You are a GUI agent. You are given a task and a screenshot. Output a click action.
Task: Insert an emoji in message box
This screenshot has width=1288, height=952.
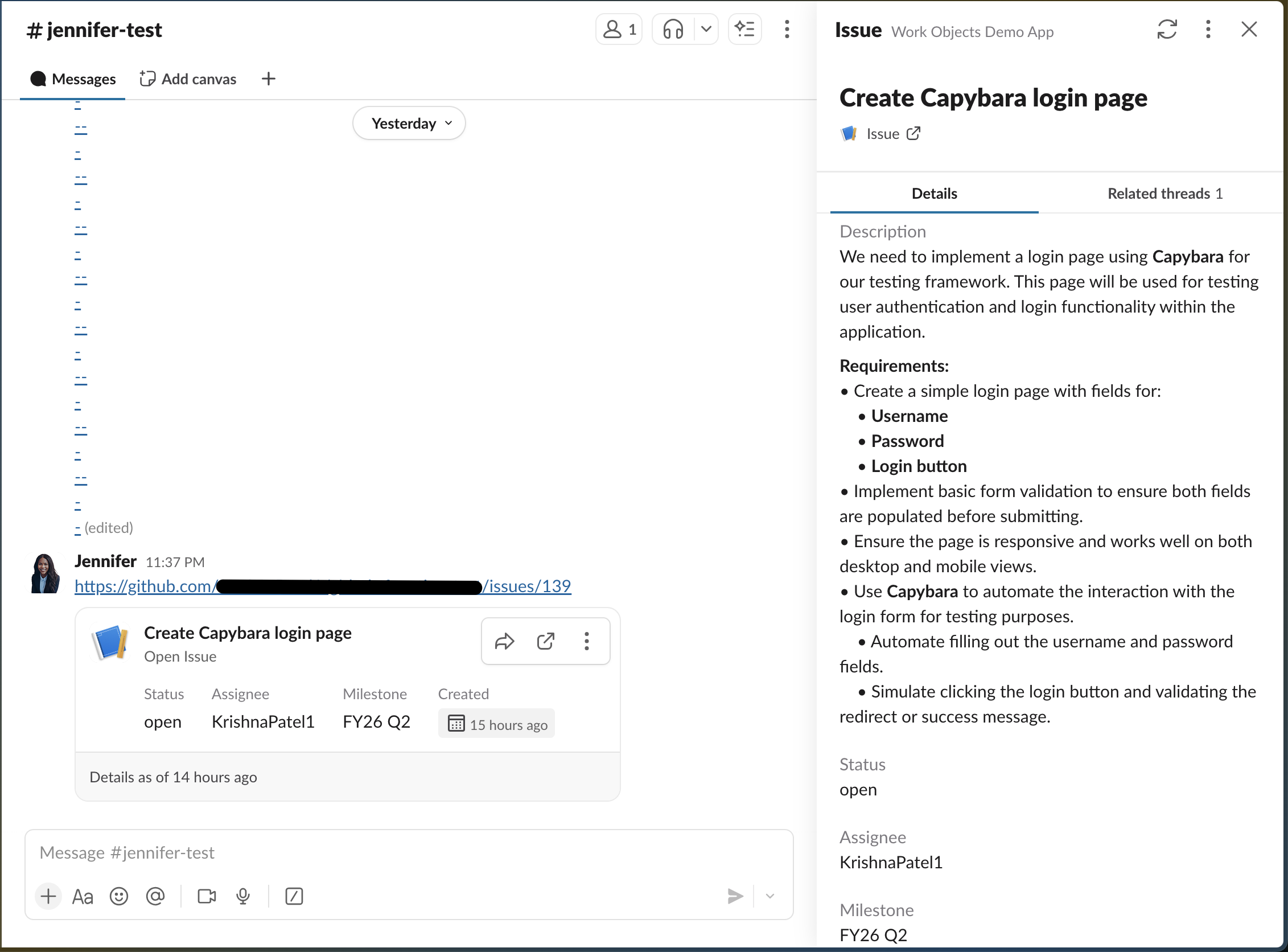coord(118,896)
